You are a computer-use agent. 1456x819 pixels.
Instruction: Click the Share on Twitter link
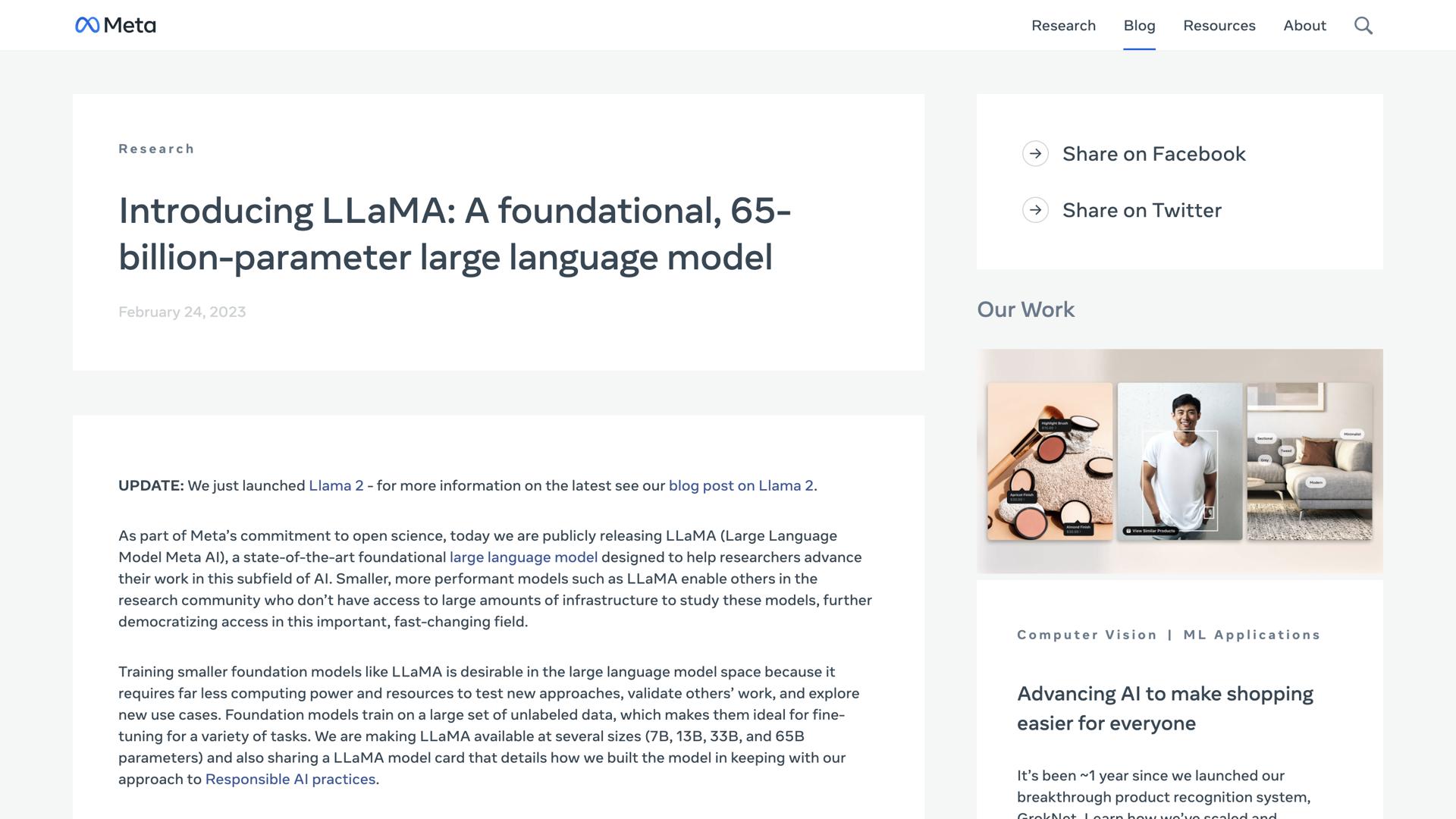[x=1141, y=210]
